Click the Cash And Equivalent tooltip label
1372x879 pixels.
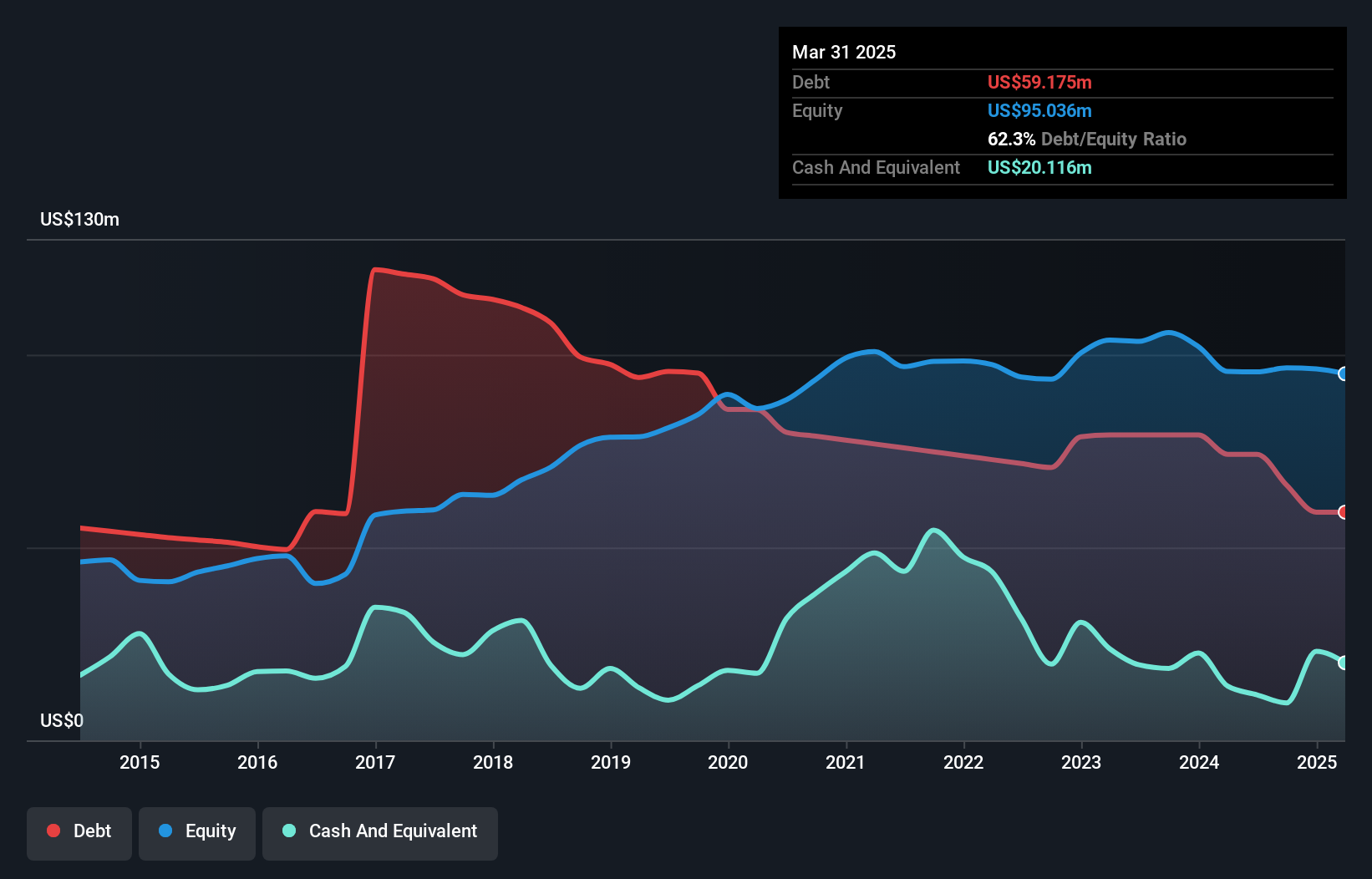pyautogui.click(x=876, y=167)
